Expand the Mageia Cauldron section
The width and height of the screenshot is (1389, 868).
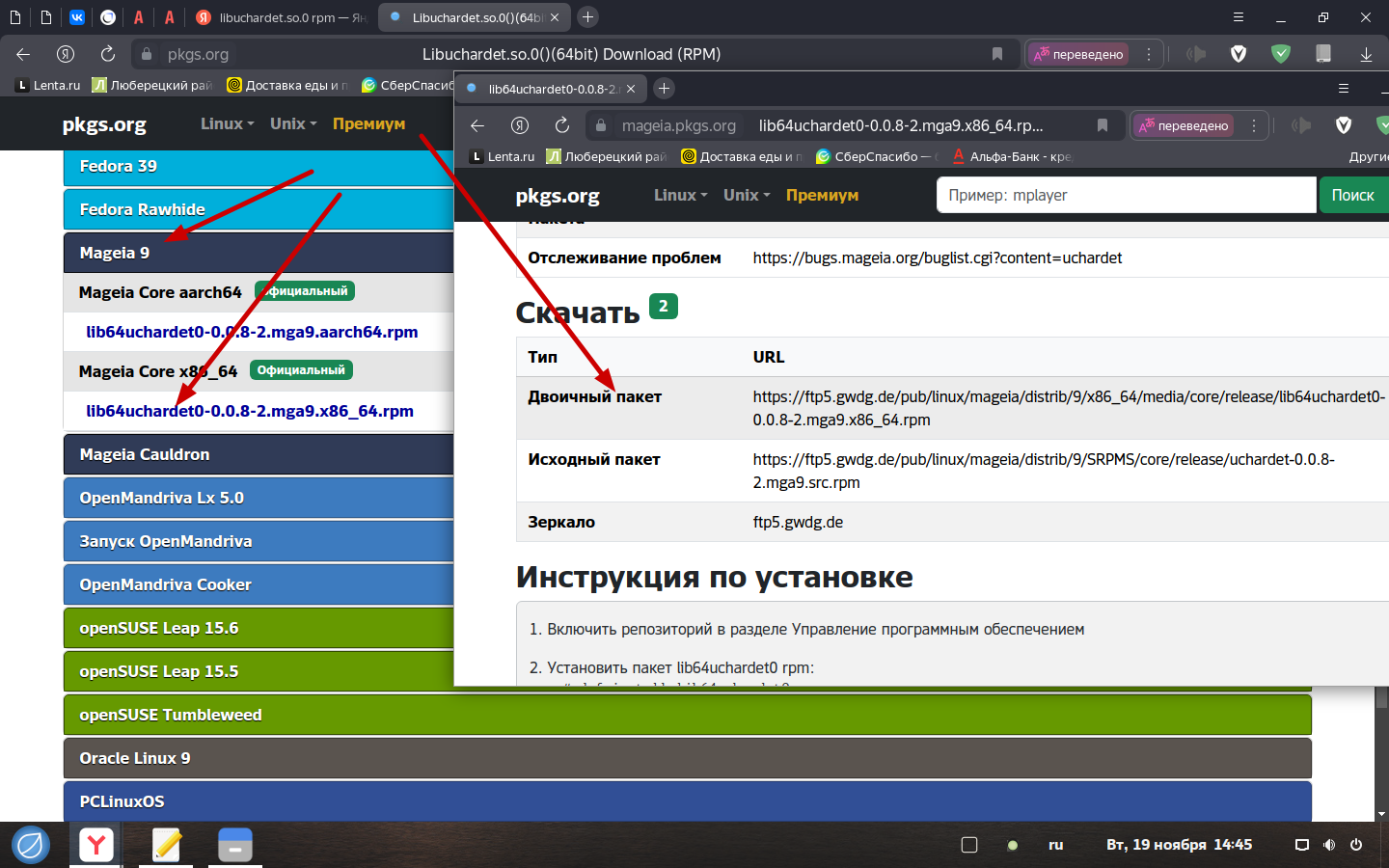[259, 454]
